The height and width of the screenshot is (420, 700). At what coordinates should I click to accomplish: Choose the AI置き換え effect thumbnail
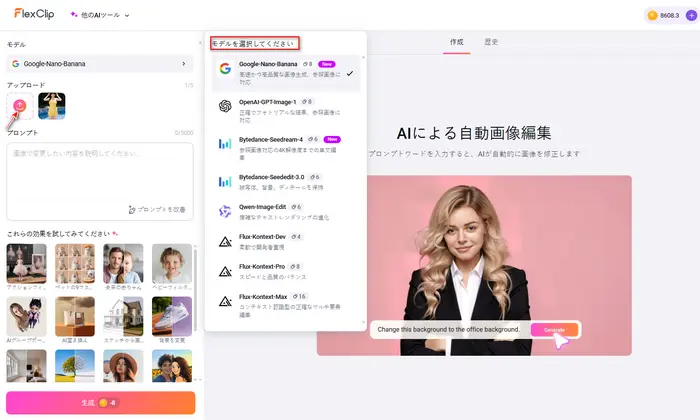coord(75,316)
